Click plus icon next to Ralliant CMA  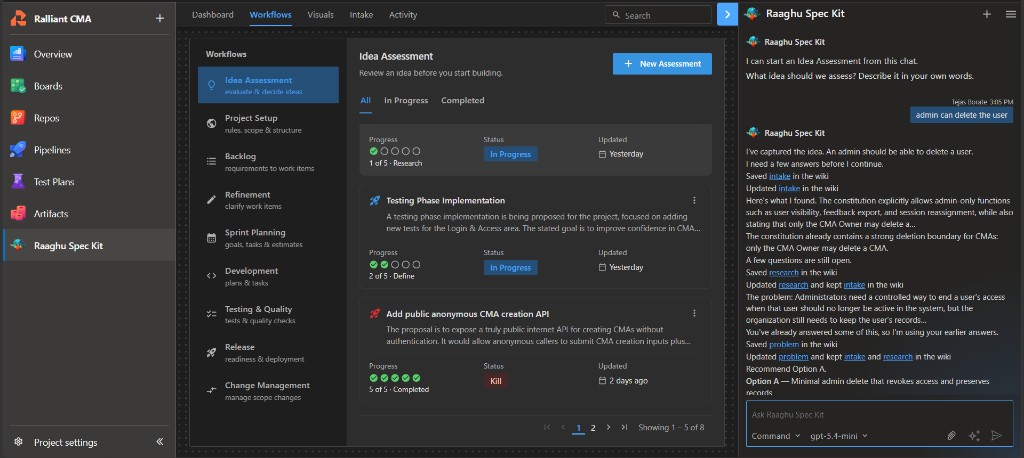[x=159, y=18]
